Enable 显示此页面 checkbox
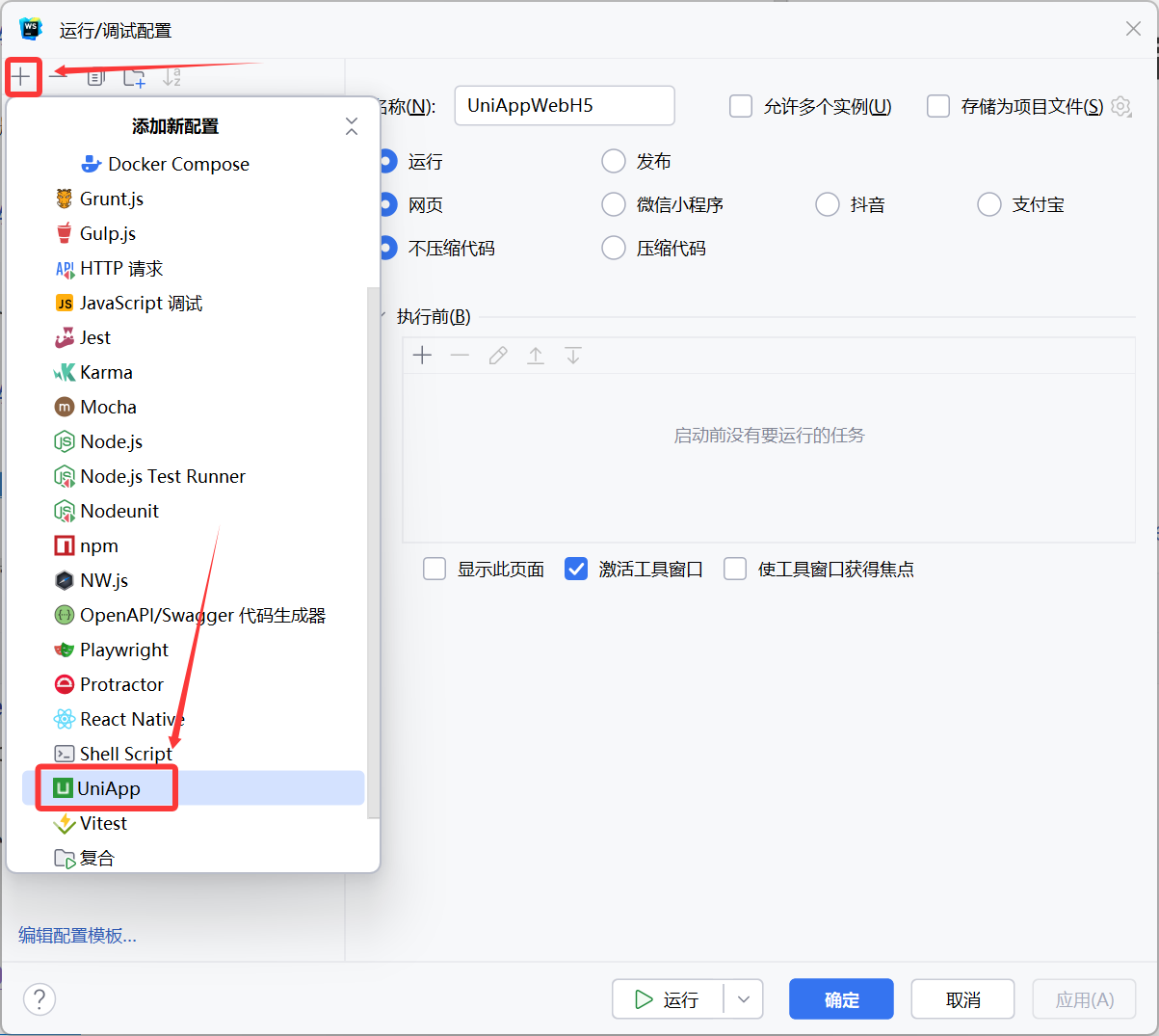Screen dimensions: 1159x1036 pos(435,569)
